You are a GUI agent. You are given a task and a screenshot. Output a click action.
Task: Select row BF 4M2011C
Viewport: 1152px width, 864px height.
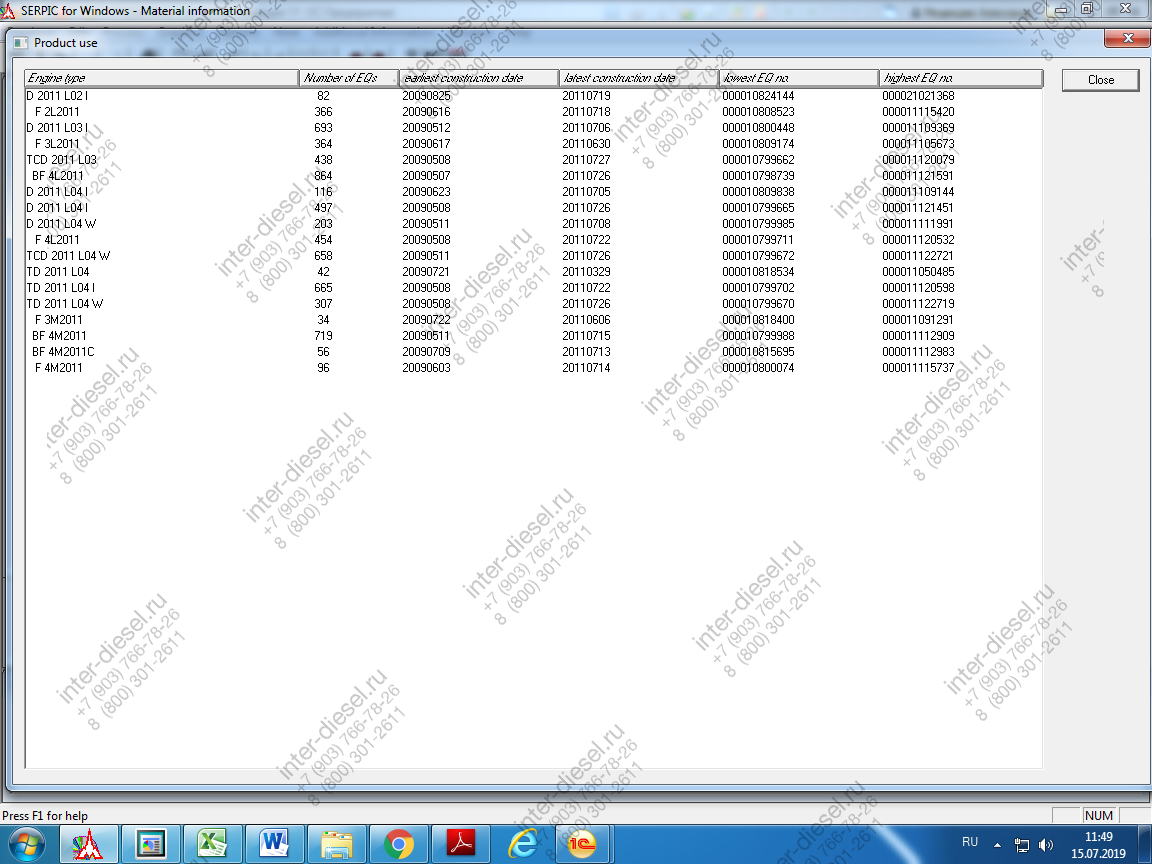533,352
